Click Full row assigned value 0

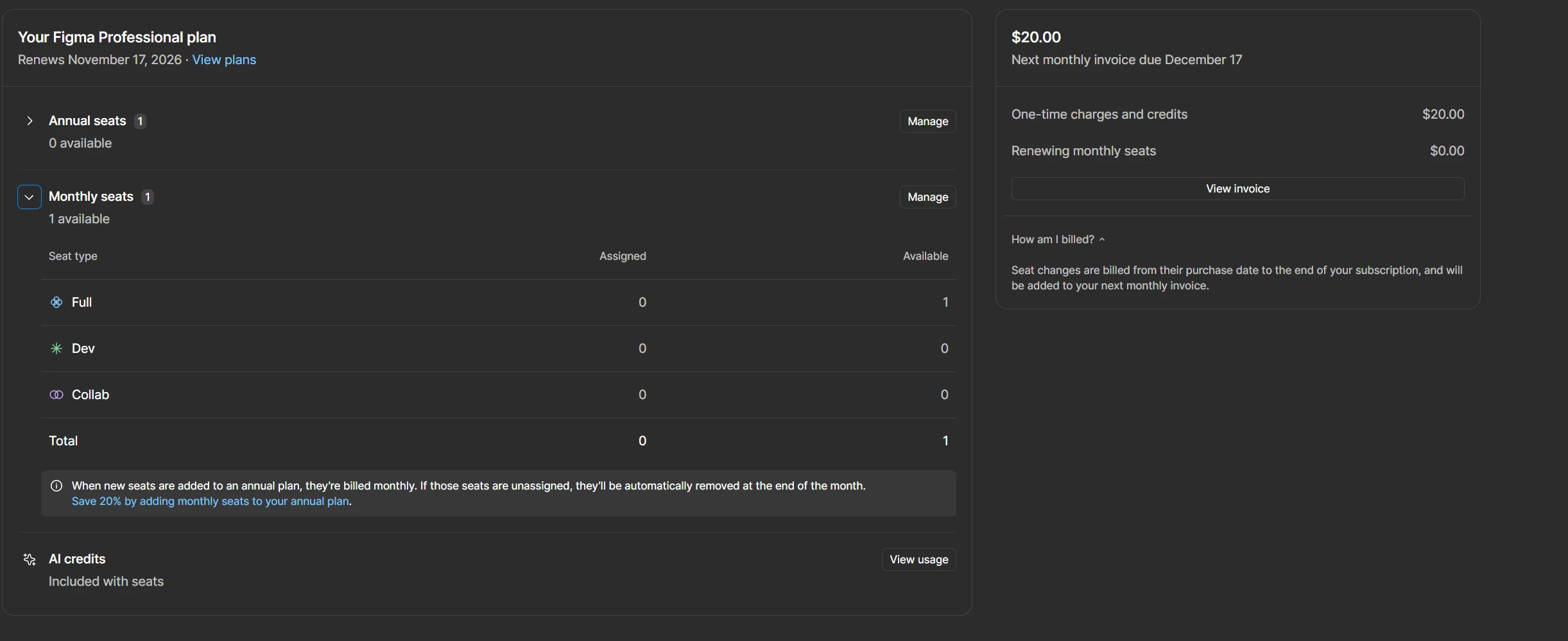642,302
